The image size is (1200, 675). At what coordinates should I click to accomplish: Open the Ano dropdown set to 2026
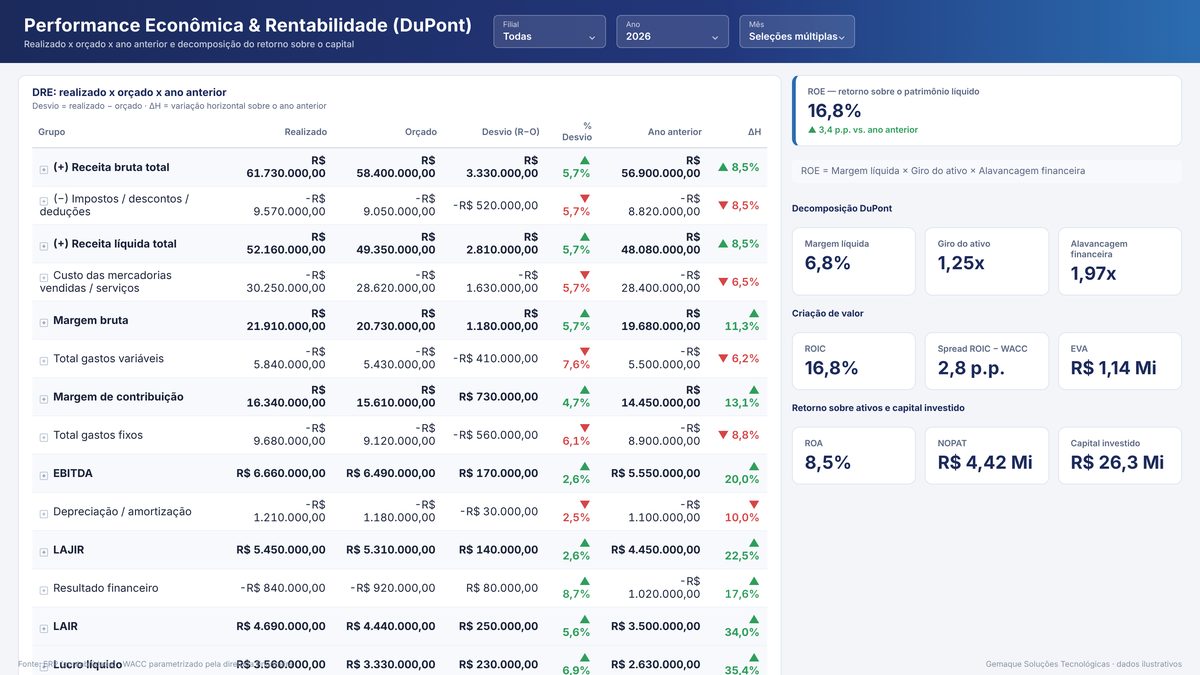pyautogui.click(x=672, y=31)
